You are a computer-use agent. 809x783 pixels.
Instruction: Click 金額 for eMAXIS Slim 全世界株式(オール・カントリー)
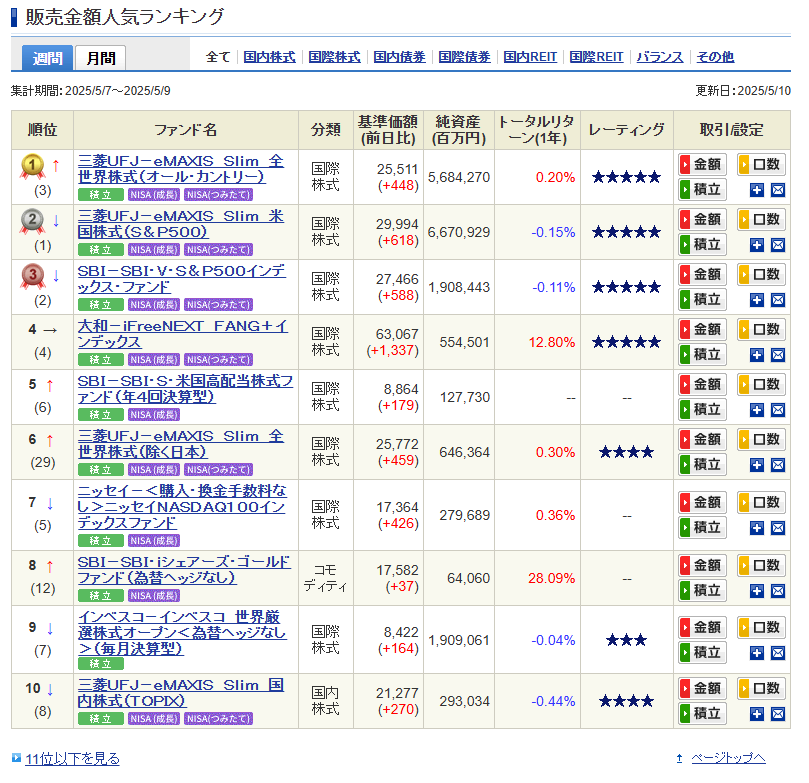point(702,165)
